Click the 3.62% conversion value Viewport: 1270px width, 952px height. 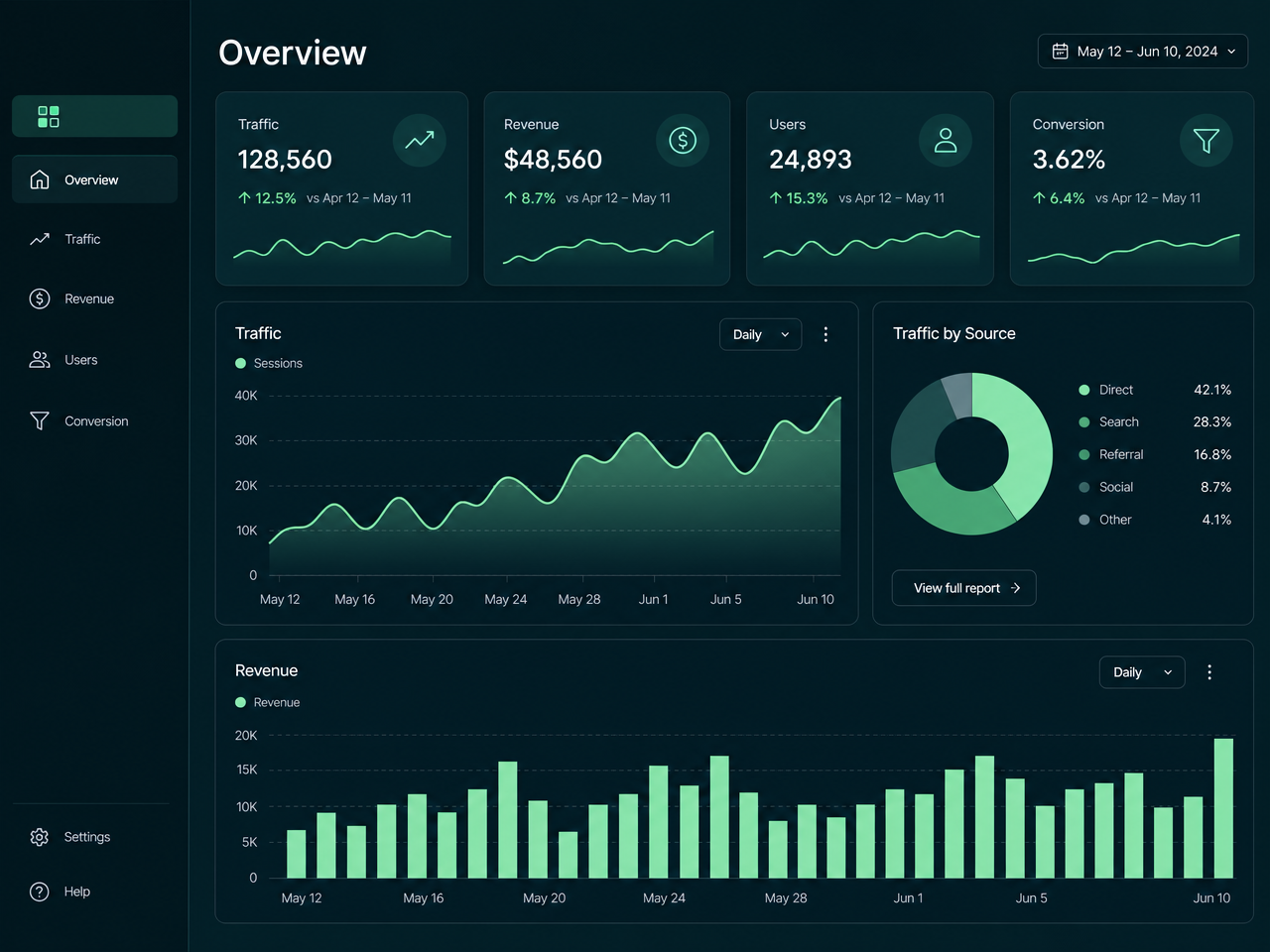[1069, 160]
